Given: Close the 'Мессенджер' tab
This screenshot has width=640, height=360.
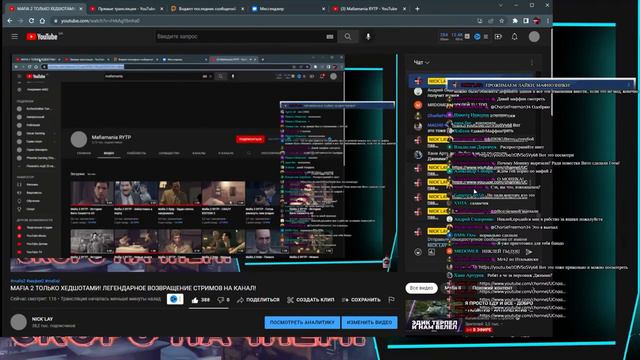Looking at the screenshot, I should pos(324,9).
